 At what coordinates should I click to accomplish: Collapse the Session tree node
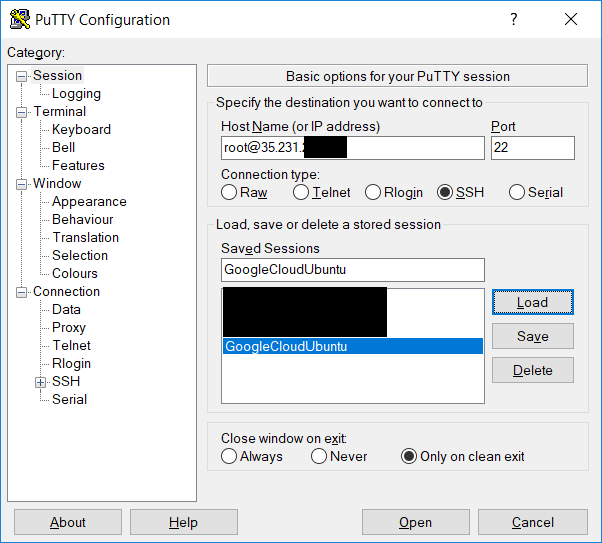[21, 76]
